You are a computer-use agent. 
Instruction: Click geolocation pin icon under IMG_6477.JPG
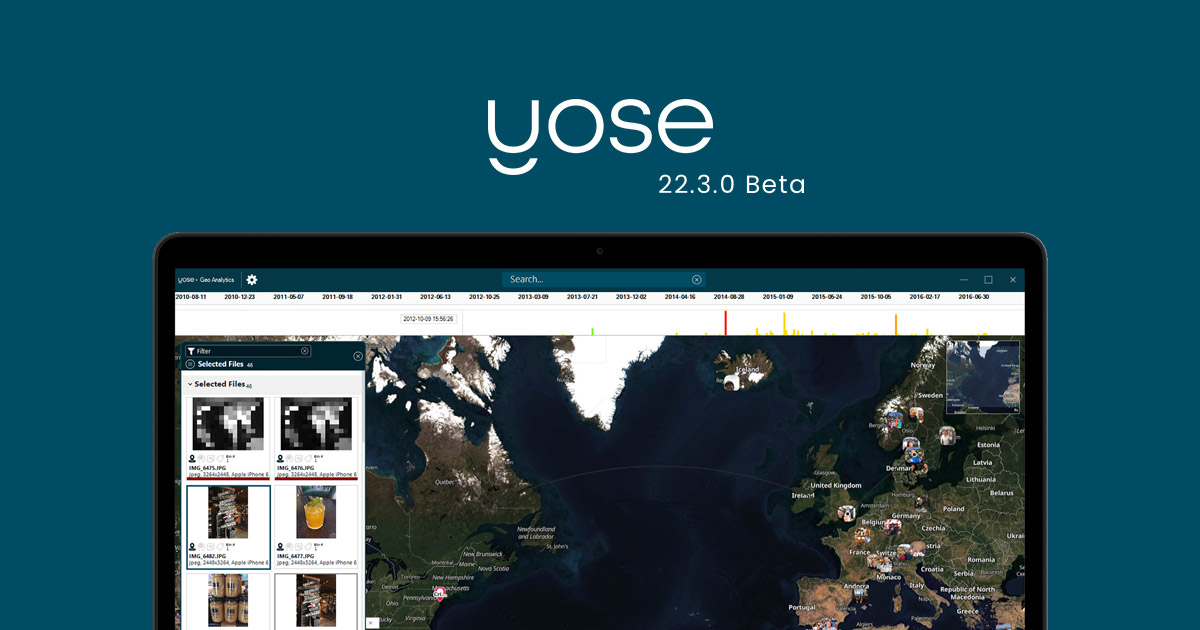point(279,547)
